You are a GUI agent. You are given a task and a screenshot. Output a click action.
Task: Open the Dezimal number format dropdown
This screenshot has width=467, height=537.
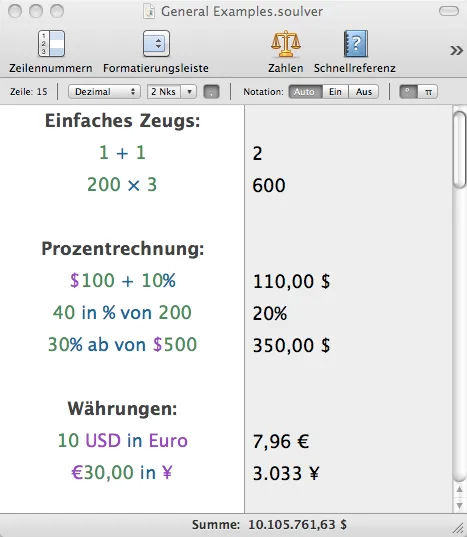(x=104, y=92)
